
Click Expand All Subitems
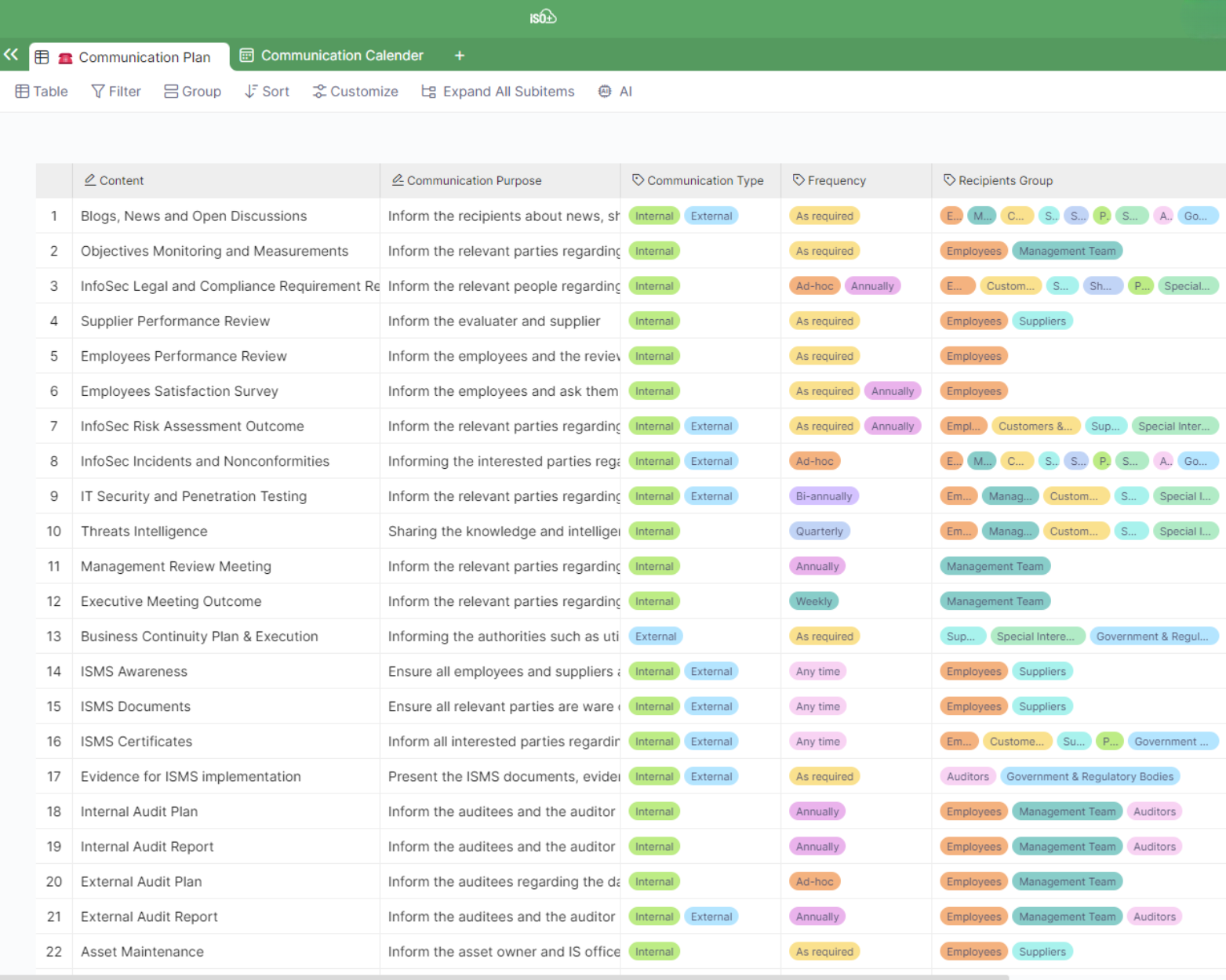click(498, 92)
